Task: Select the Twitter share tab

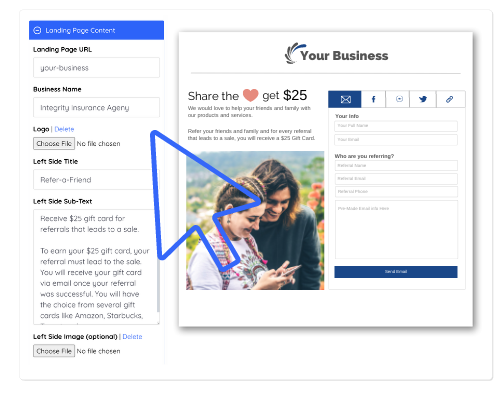Action: [x=423, y=99]
